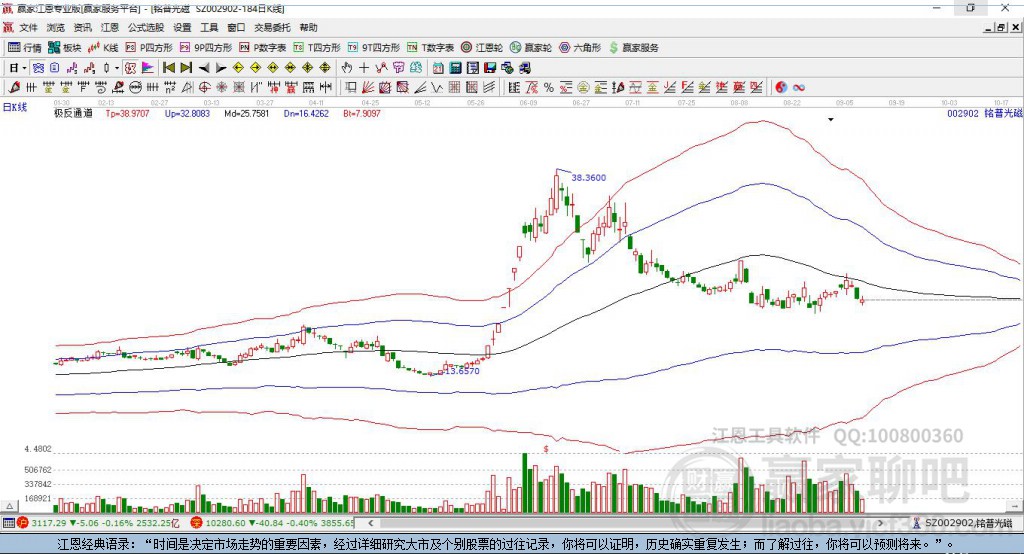Click the red-blue yin-yang icon
The height and width of the screenshot is (554, 1024).
click(x=781, y=88)
